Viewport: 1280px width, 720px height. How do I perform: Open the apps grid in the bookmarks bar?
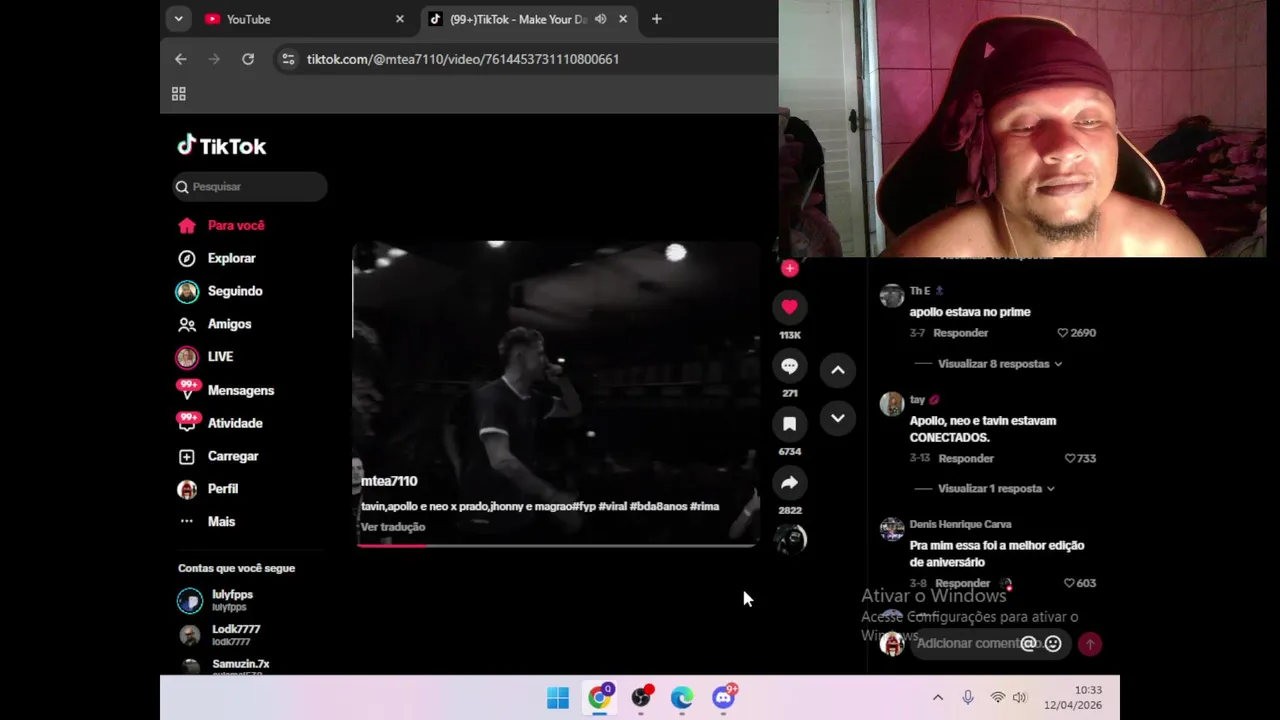pyautogui.click(x=179, y=94)
